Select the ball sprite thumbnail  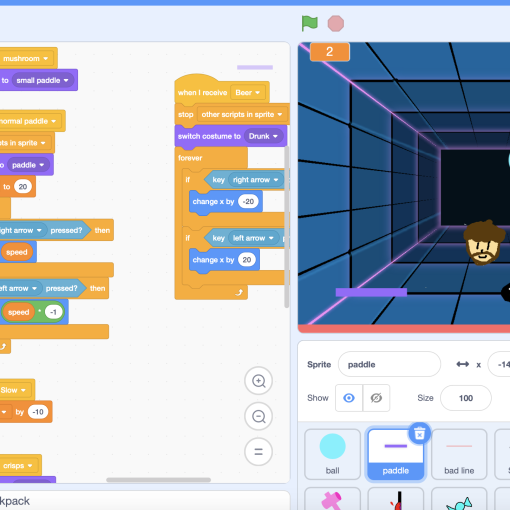pyautogui.click(x=332, y=454)
